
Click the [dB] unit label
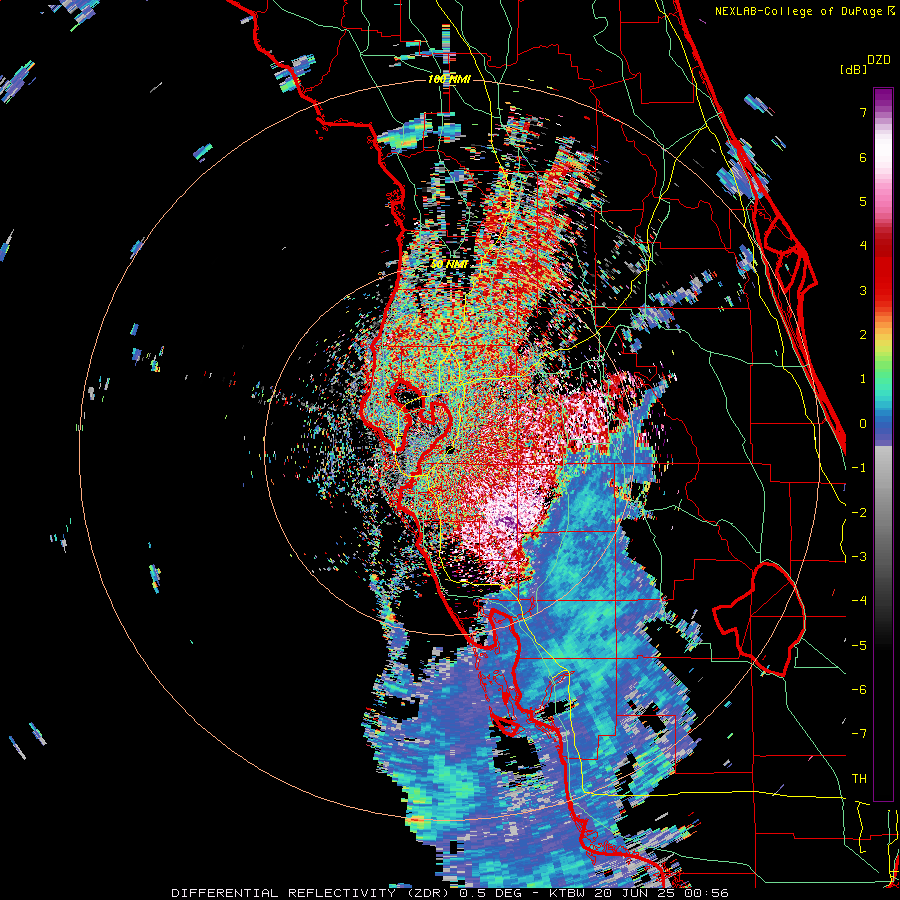854,69
